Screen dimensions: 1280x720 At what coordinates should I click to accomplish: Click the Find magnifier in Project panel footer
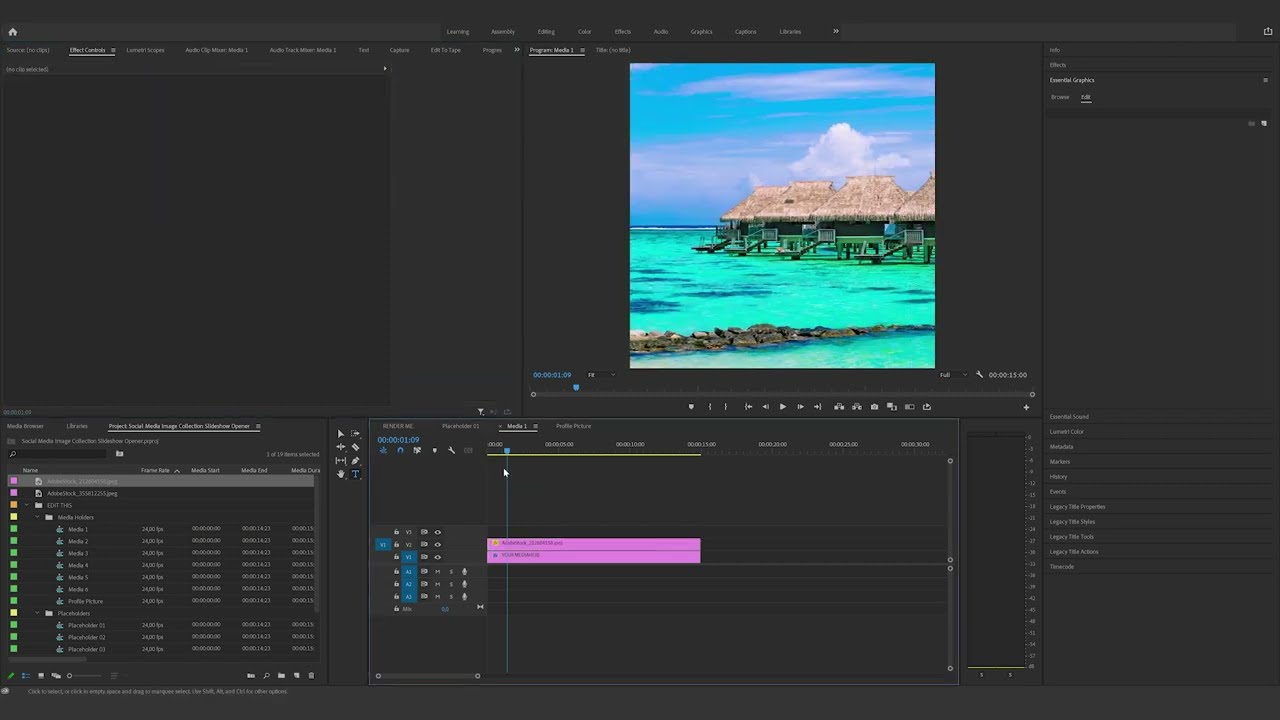(x=266, y=676)
